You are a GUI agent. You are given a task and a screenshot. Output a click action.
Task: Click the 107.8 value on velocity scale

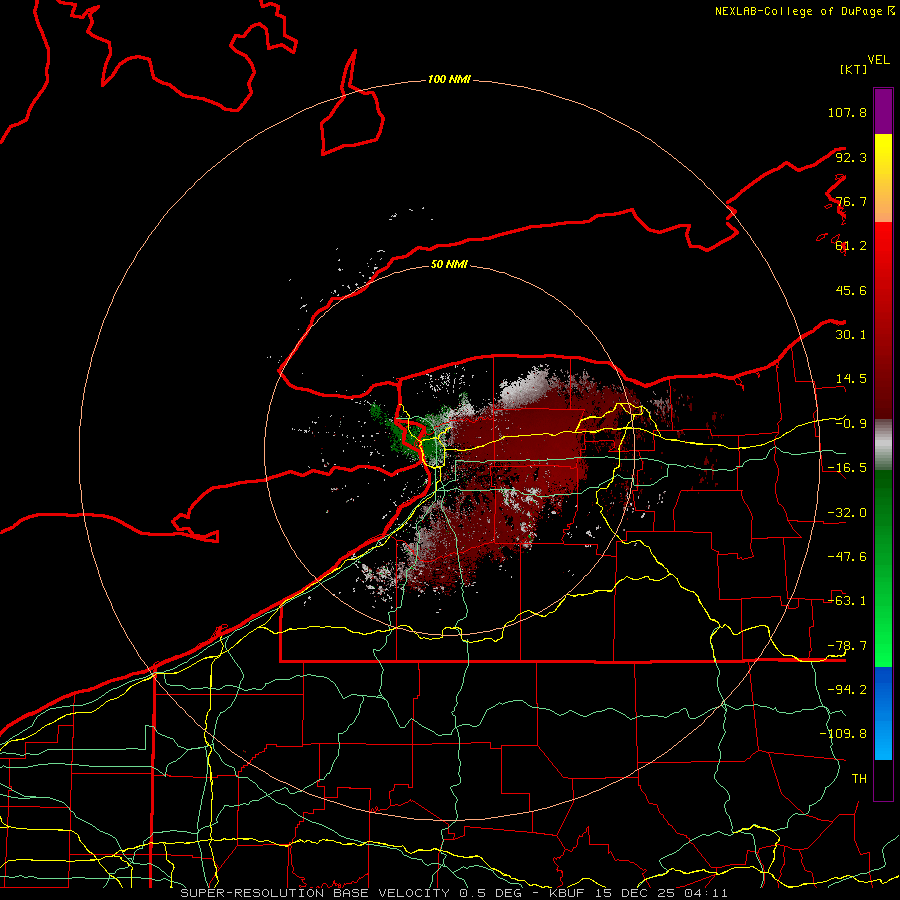coord(847,112)
